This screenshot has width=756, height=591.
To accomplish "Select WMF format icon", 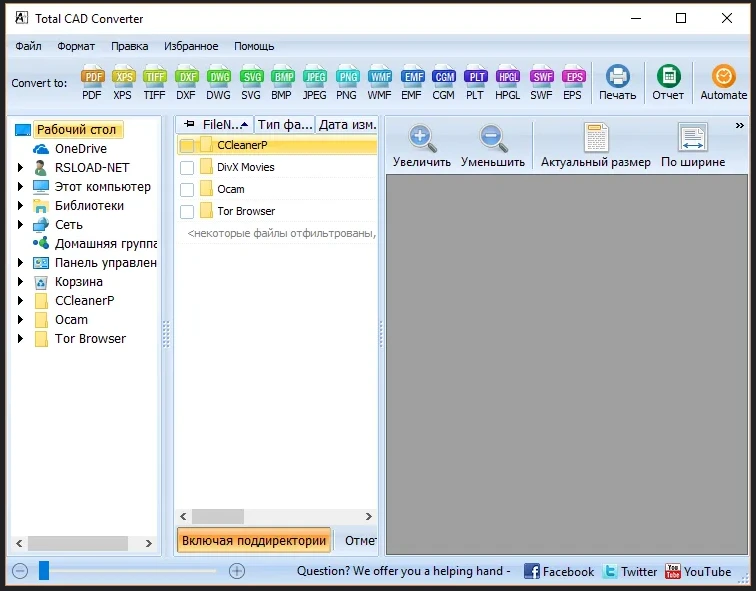I will click(379, 82).
